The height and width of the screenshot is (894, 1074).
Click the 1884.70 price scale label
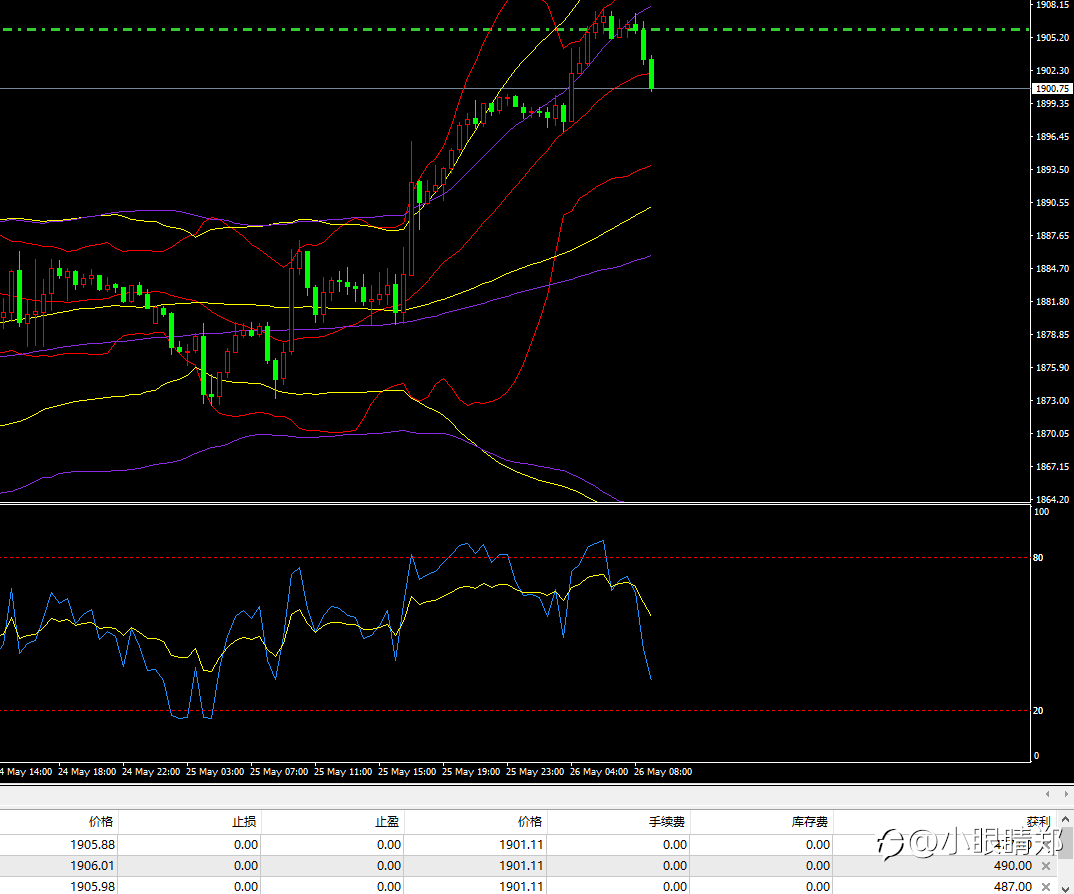coord(1052,269)
